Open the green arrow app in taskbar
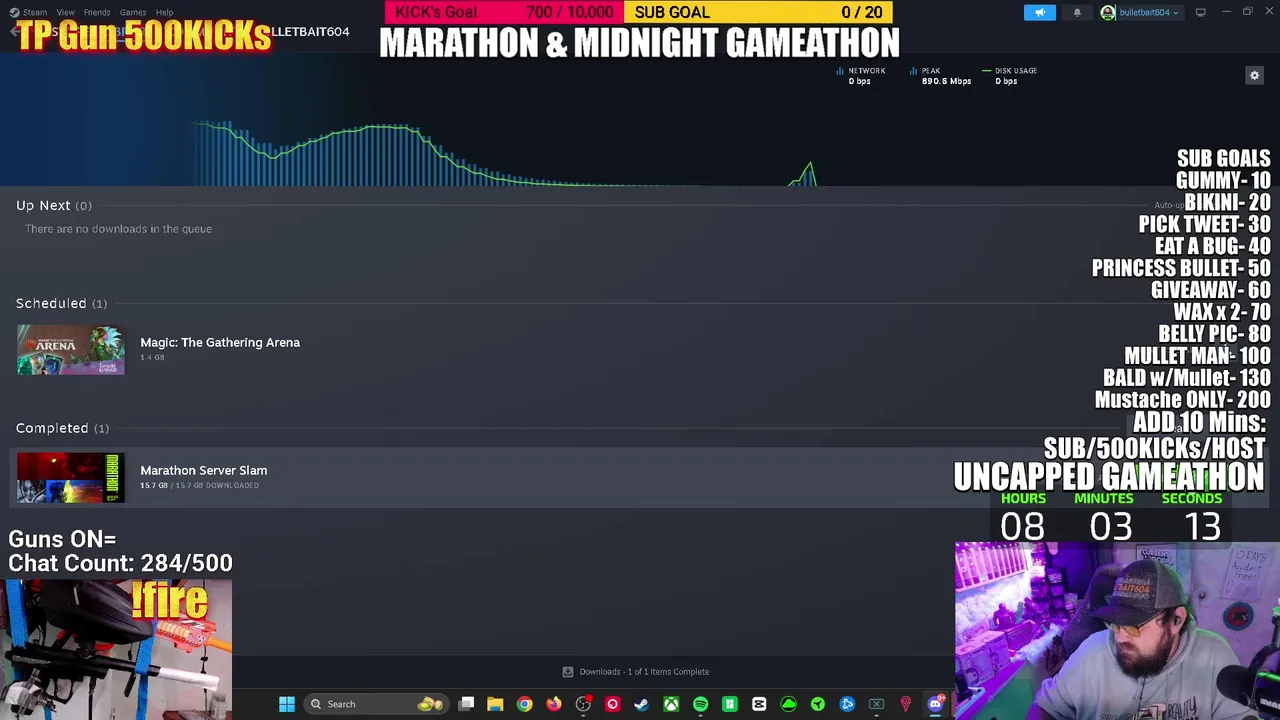This screenshot has height=720, width=1280. pyautogui.click(x=817, y=704)
